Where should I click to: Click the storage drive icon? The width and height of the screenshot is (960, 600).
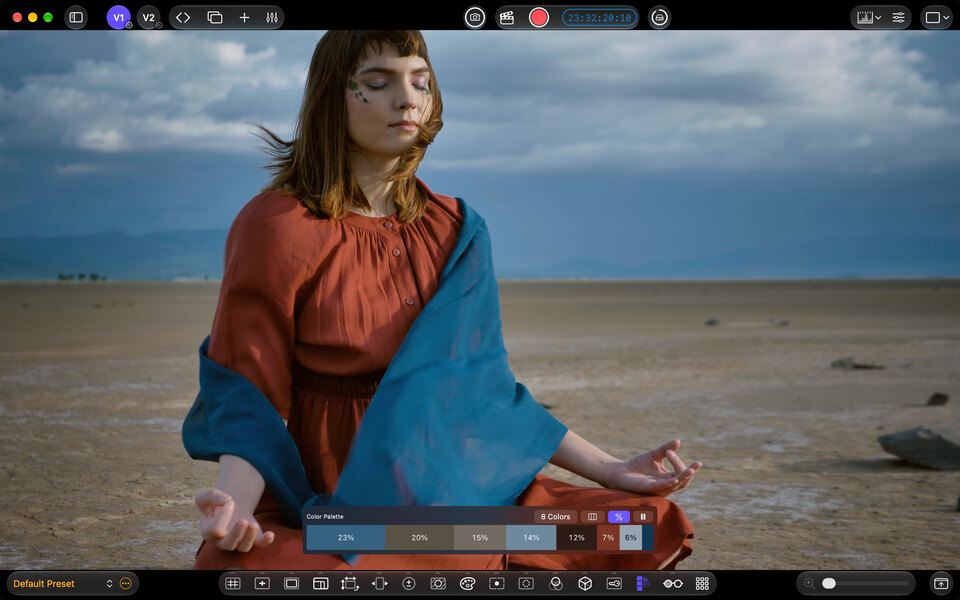click(x=659, y=18)
